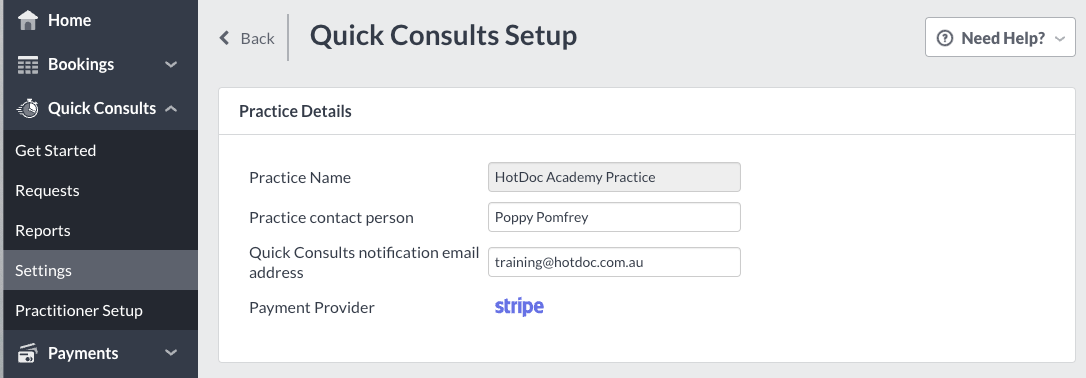The width and height of the screenshot is (1086, 378).
Task: Click the Back link
Action: 247,38
